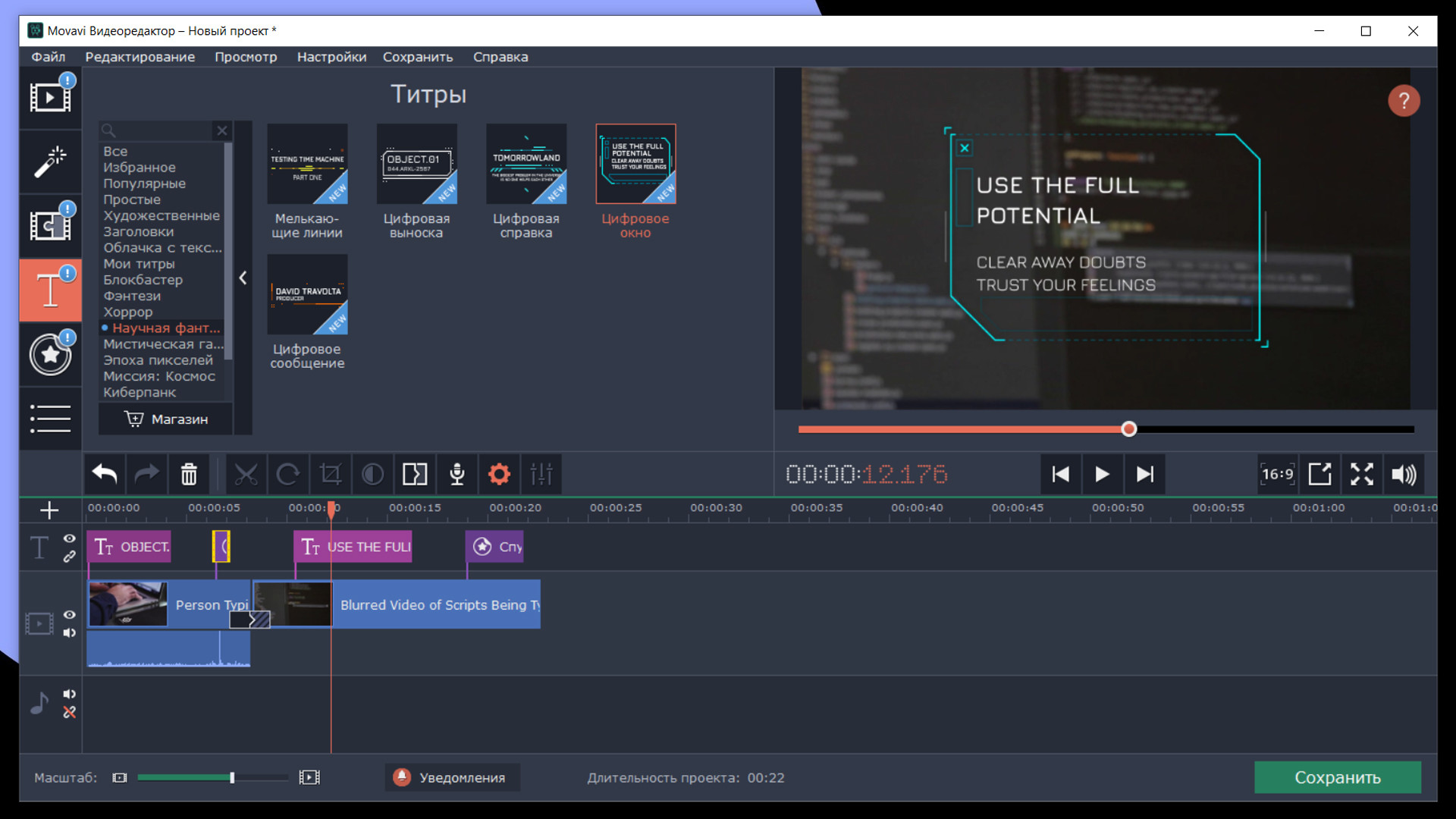
Task: Click the Split scissors tool
Action: point(246,475)
